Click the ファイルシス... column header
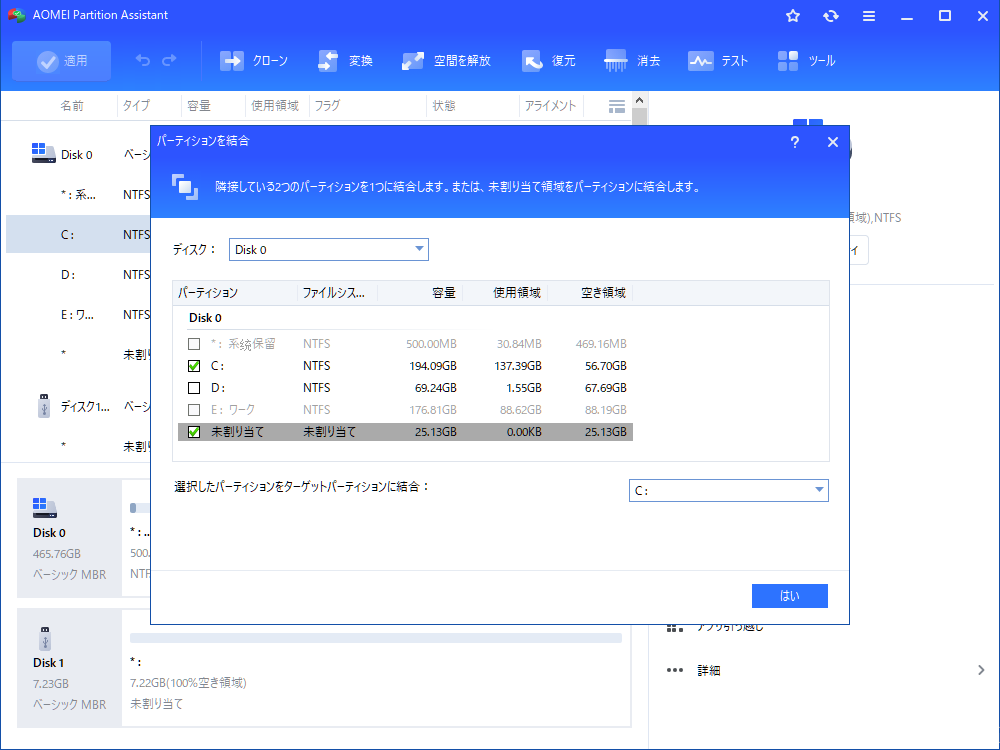The height and width of the screenshot is (750, 1000). pos(337,293)
